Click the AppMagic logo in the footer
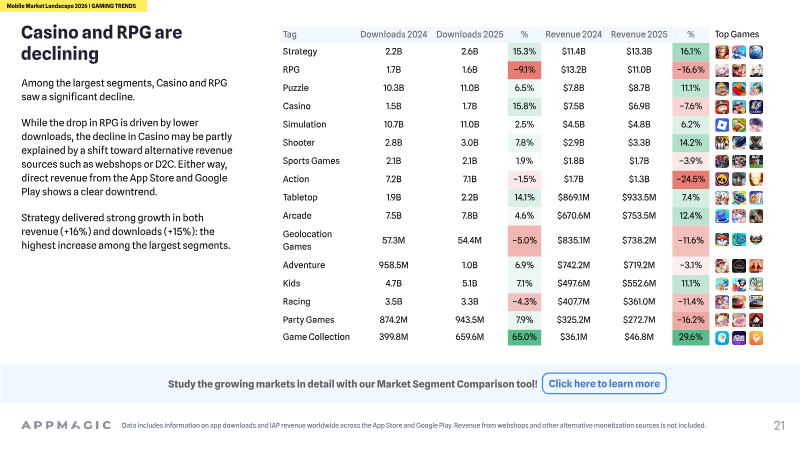The height and width of the screenshot is (450, 800). coord(66,425)
